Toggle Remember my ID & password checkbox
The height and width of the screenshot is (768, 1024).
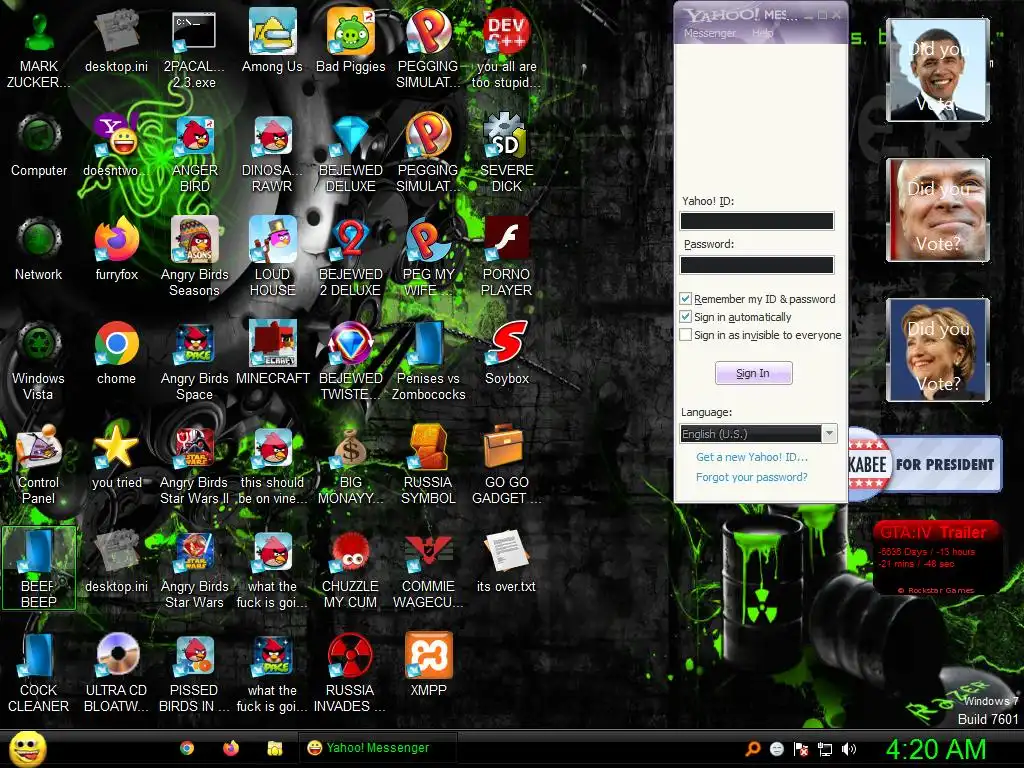pos(685,298)
